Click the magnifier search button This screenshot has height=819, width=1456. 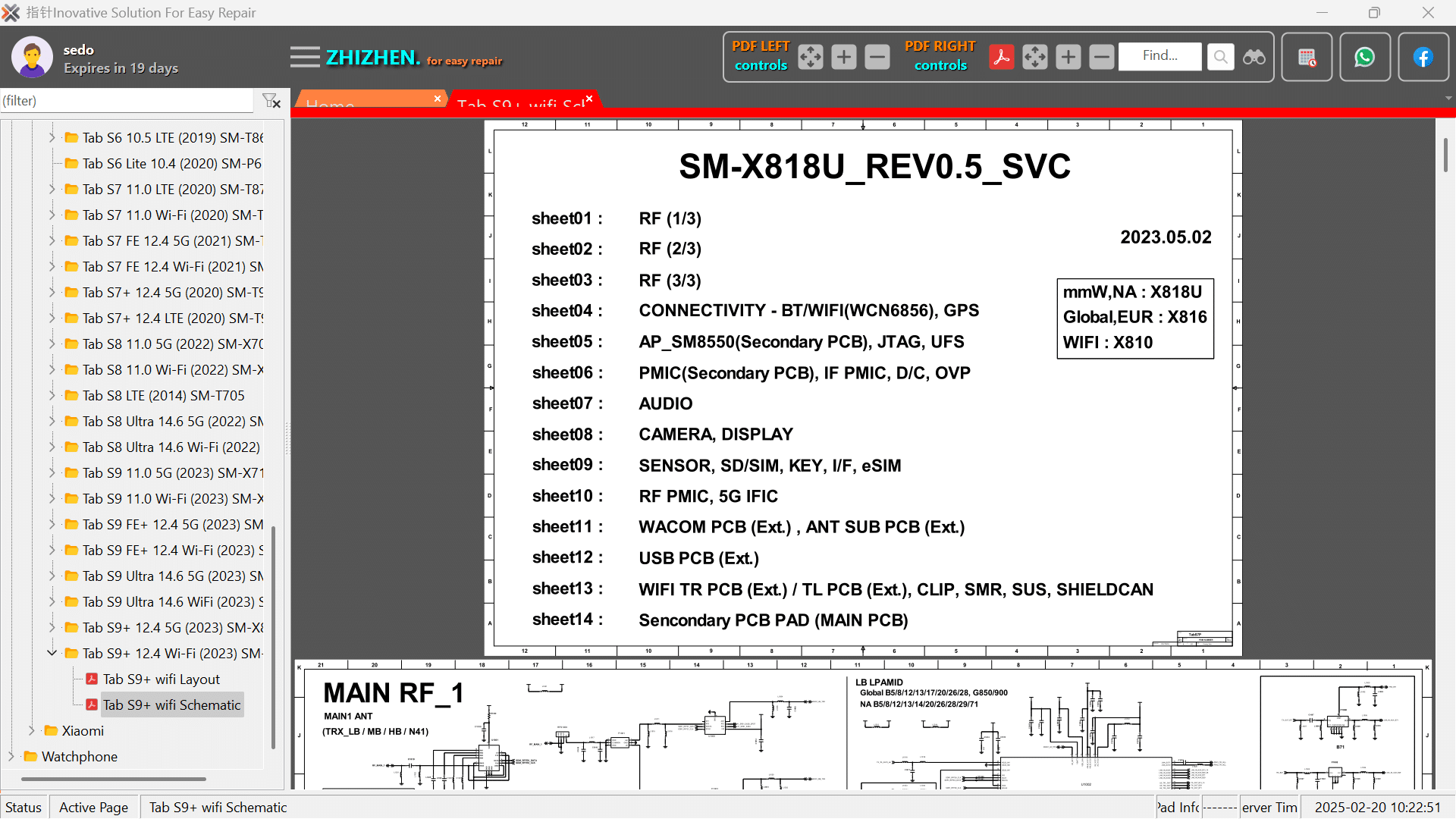point(1220,57)
